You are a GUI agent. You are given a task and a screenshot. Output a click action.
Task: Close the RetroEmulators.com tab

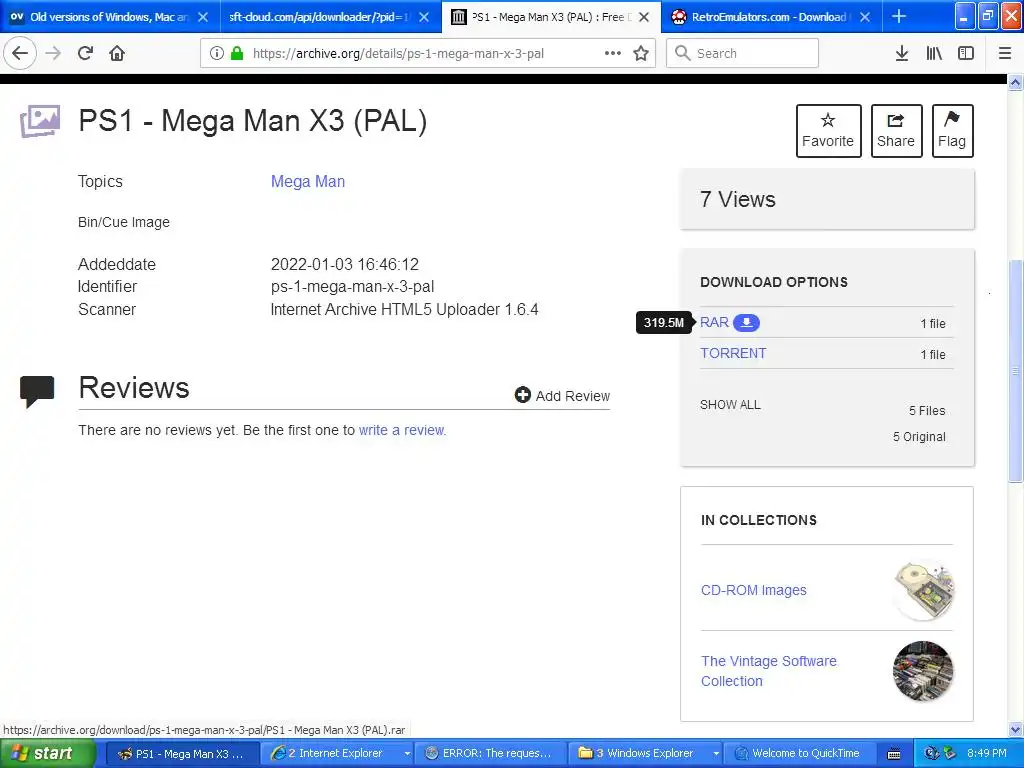[x=865, y=17]
